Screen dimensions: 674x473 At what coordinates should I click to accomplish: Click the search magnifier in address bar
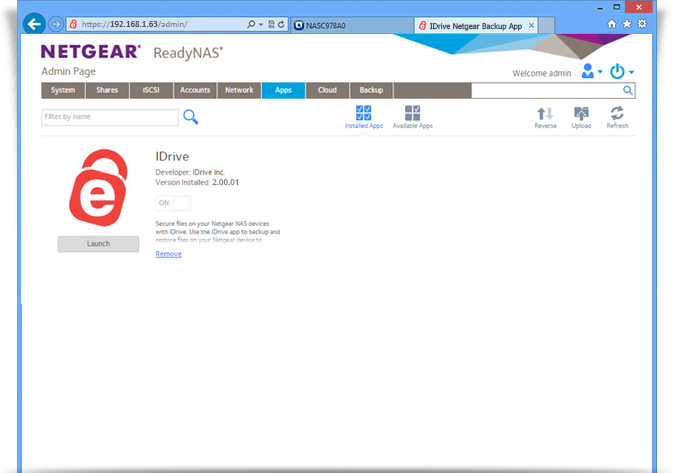coord(251,25)
